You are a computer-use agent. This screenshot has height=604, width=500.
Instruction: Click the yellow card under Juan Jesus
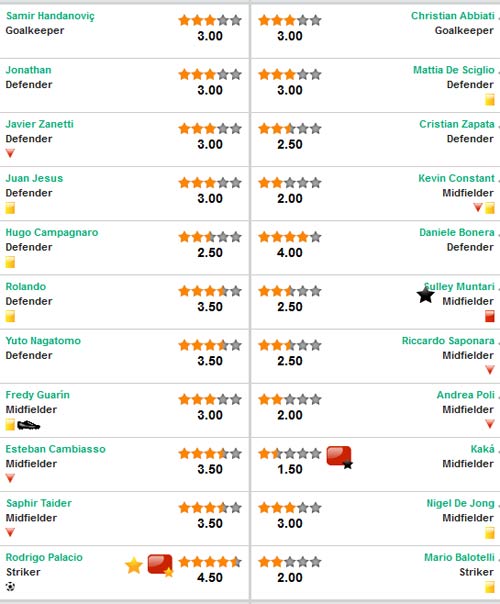[x=10, y=208]
